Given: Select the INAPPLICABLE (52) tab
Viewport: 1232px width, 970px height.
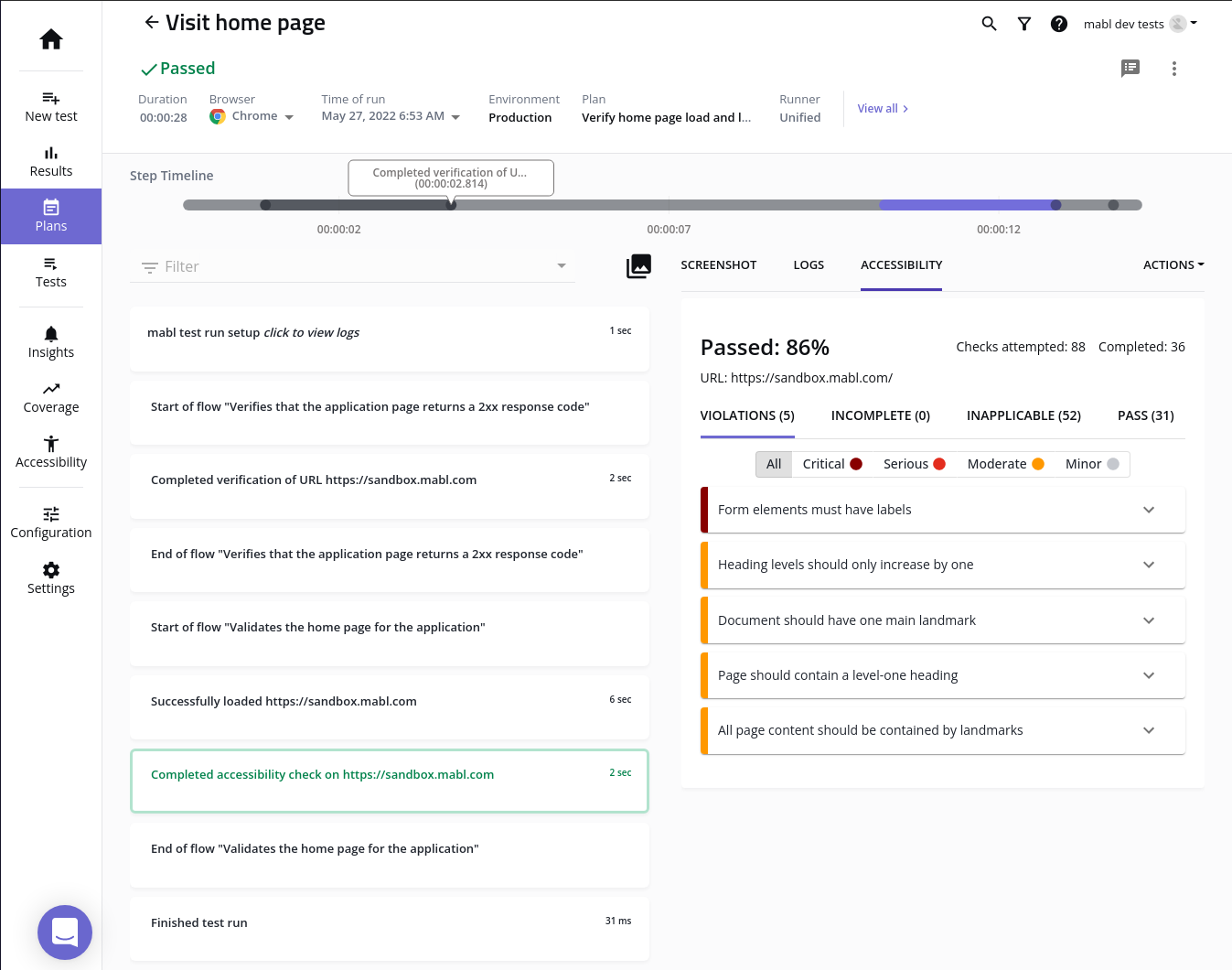Looking at the screenshot, I should [x=1023, y=415].
